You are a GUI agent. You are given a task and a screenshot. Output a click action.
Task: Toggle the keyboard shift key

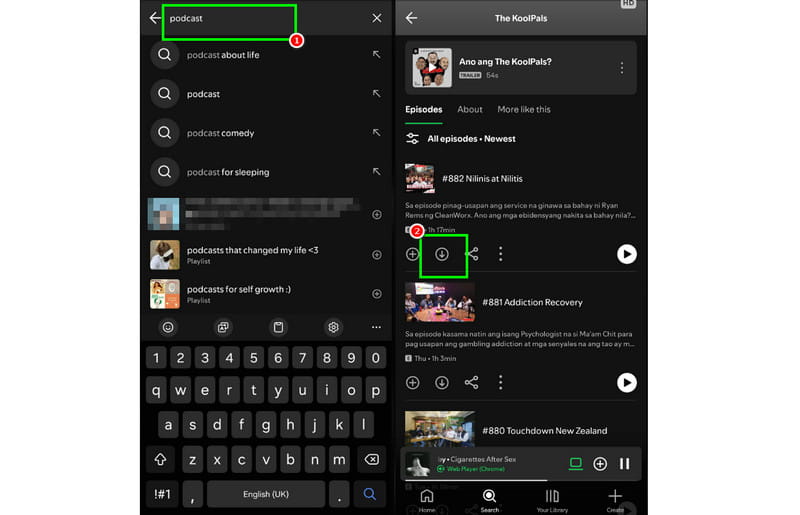[159, 459]
